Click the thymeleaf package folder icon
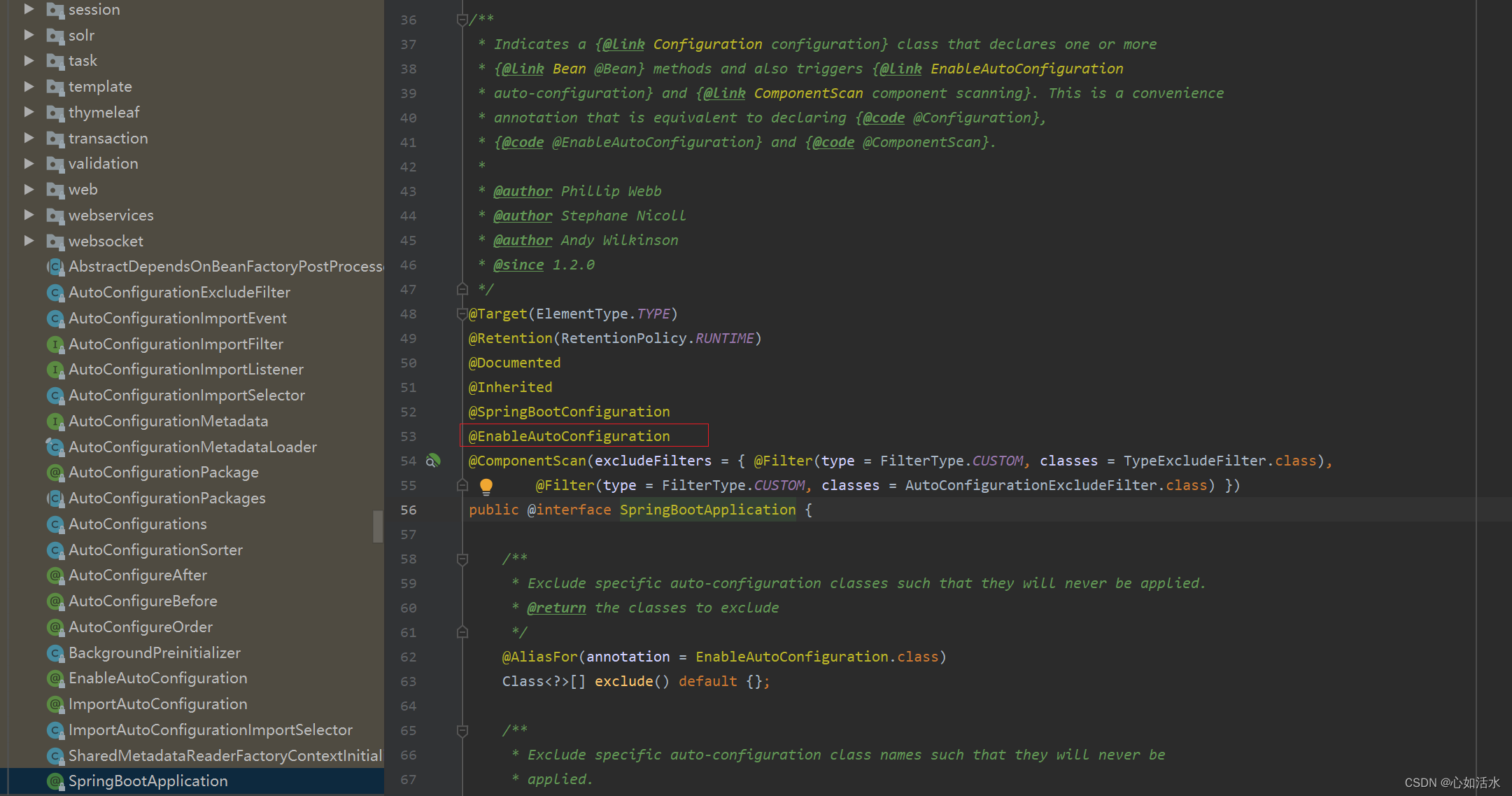The image size is (1512, 796). pos(55,113)
